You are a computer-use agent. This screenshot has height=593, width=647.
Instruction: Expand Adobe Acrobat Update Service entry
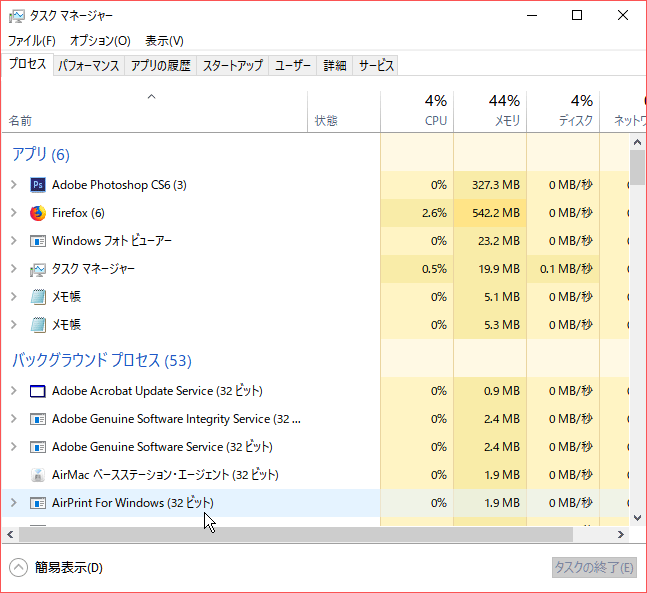tap(14, 391)
